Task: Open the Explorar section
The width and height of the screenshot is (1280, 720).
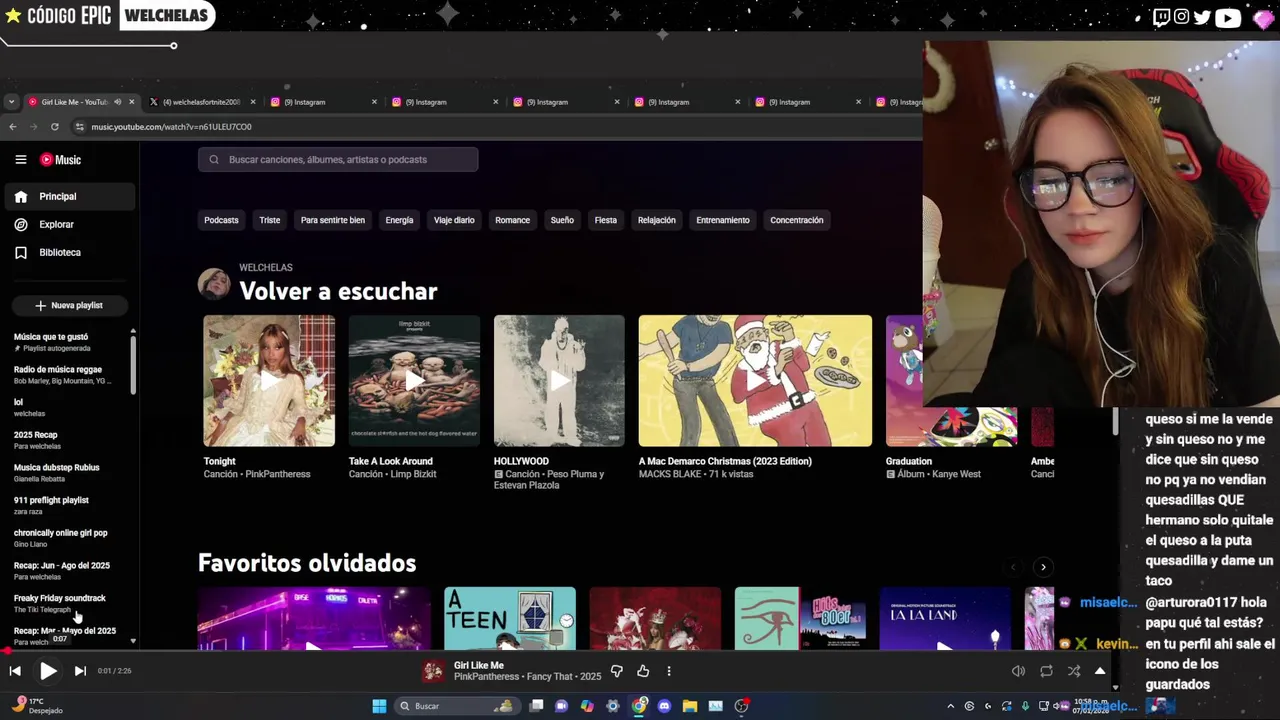Action: point(68,225)
